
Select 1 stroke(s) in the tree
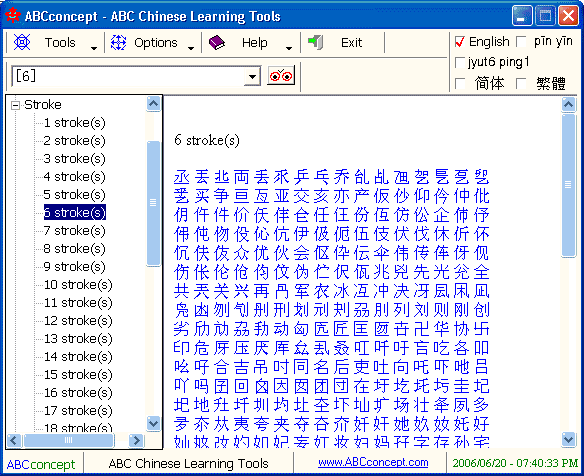point(74,123)
